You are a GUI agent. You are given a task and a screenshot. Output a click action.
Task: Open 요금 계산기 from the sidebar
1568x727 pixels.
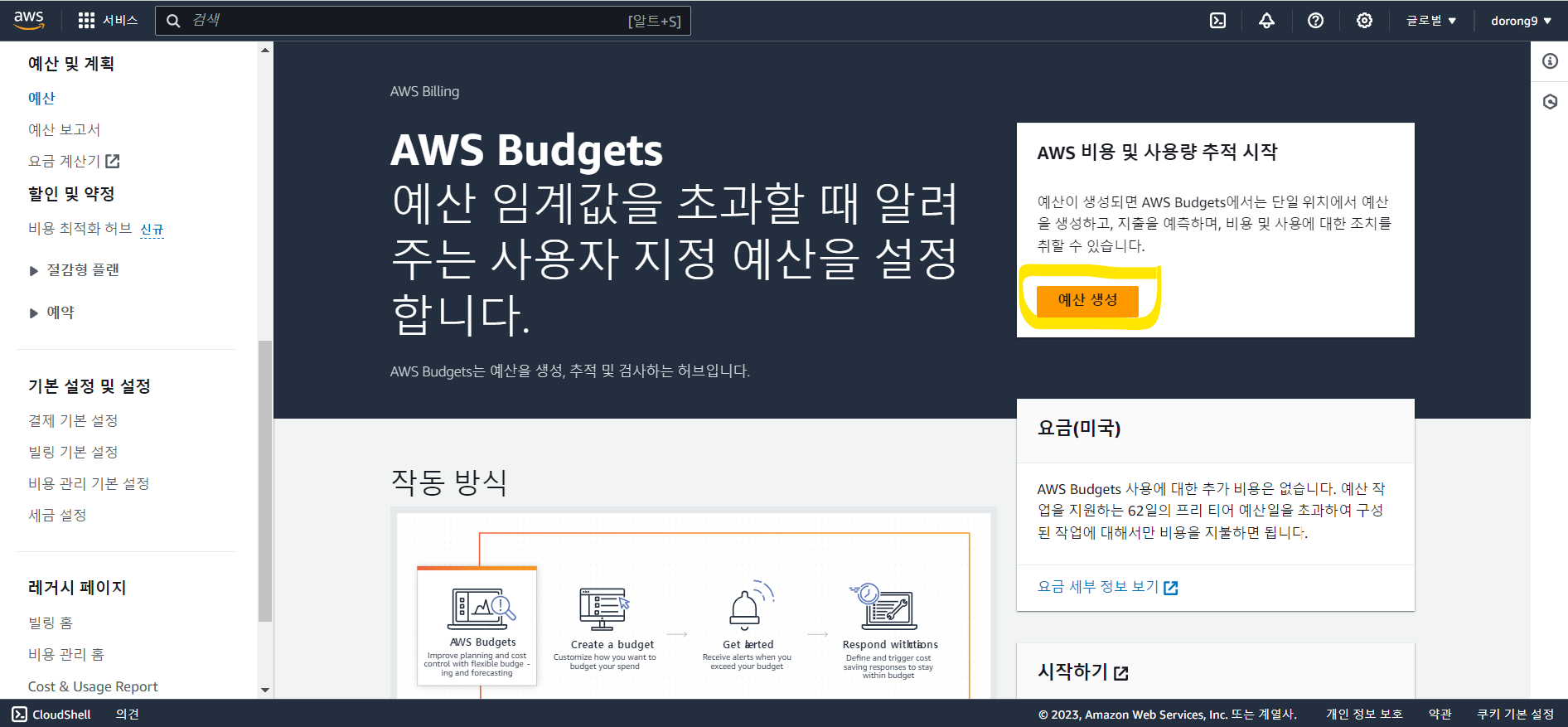[65, 161]
